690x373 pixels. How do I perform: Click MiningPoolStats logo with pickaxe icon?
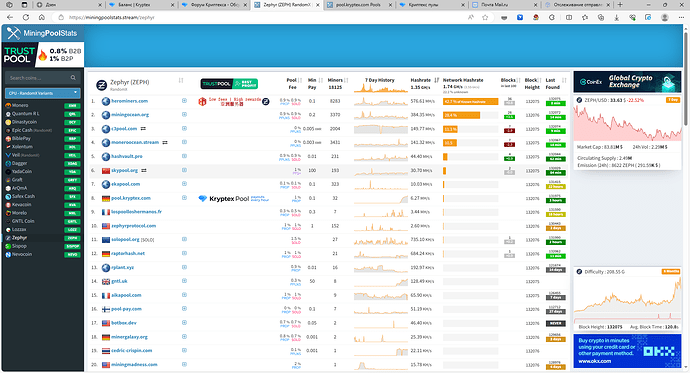point(42,33)
